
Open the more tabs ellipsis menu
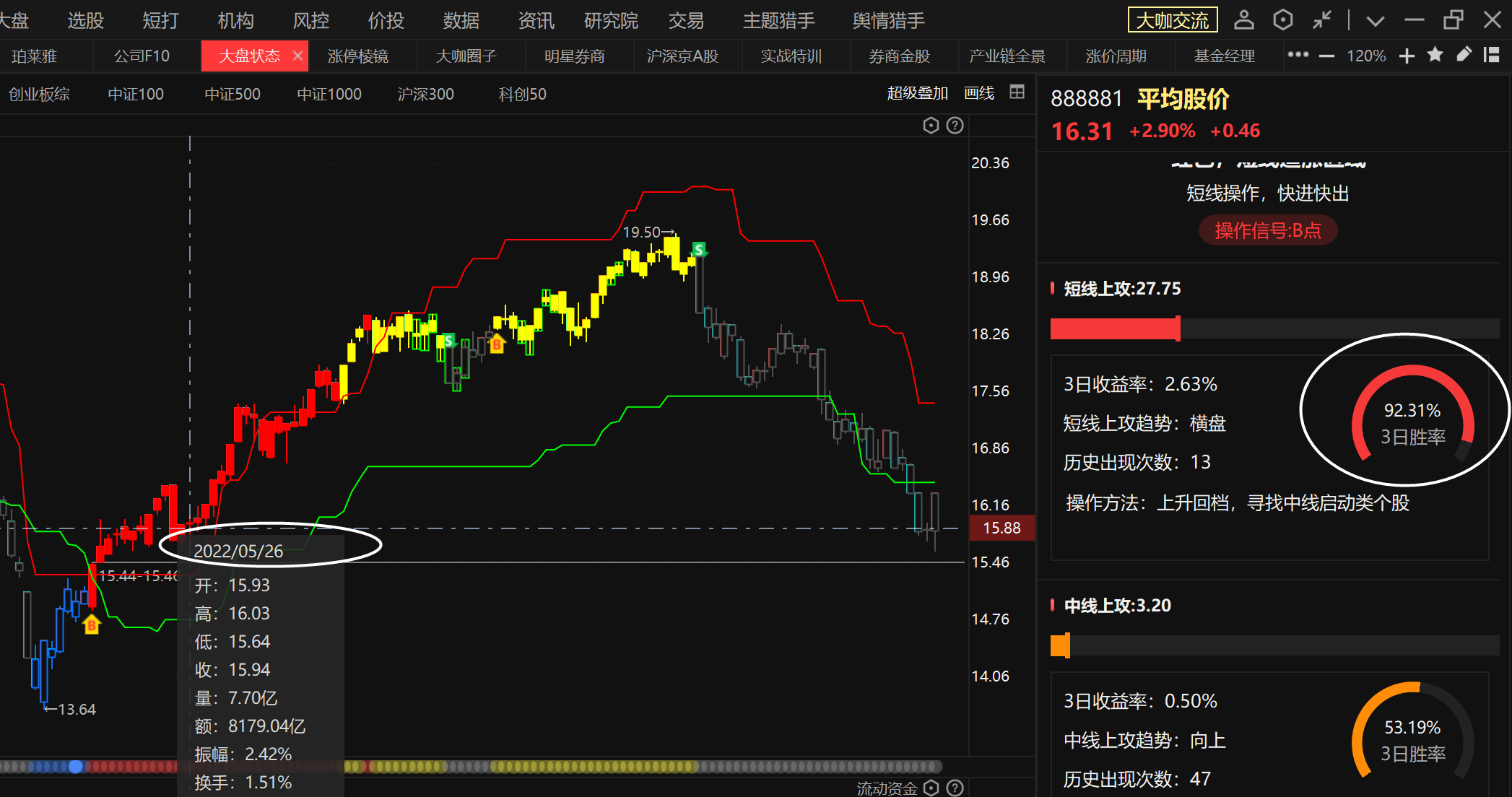click(1298, 55)
